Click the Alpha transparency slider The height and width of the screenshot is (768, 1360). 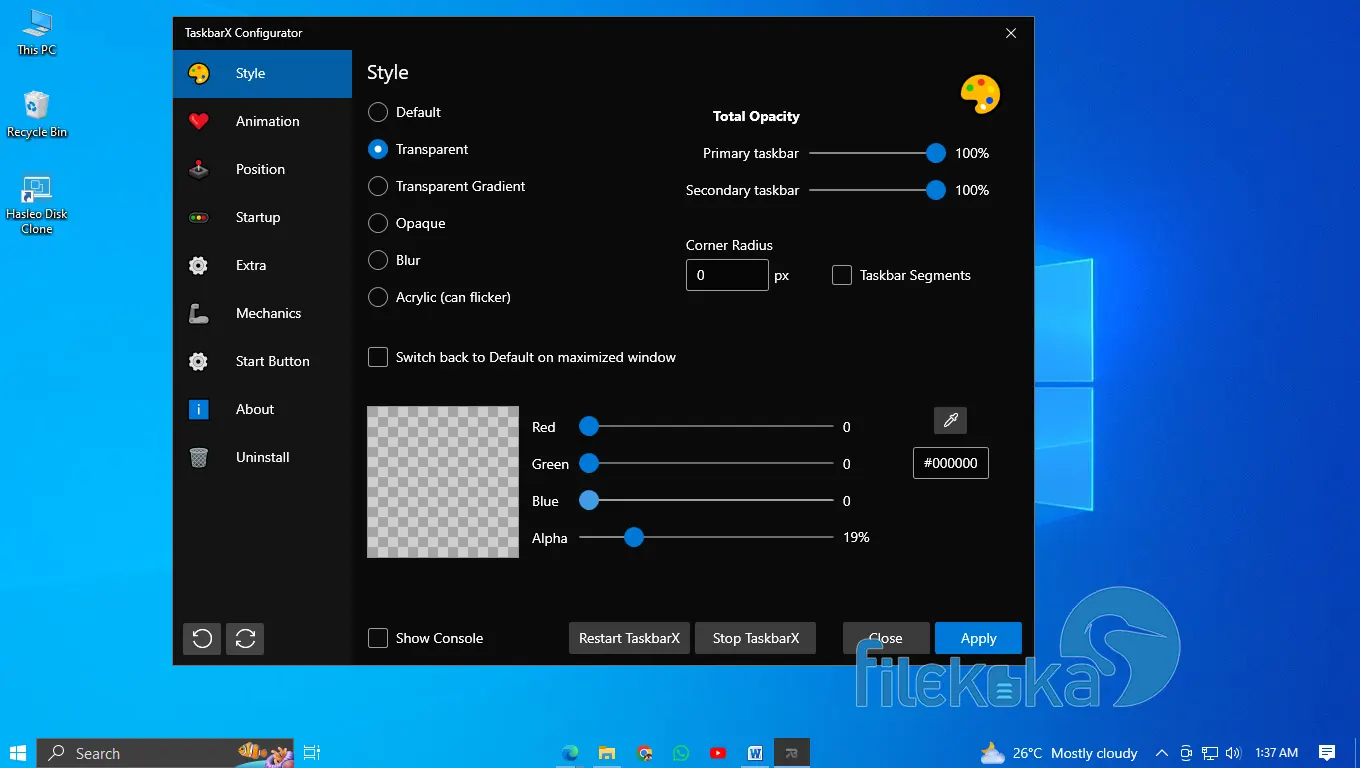(x=706, y=538)
